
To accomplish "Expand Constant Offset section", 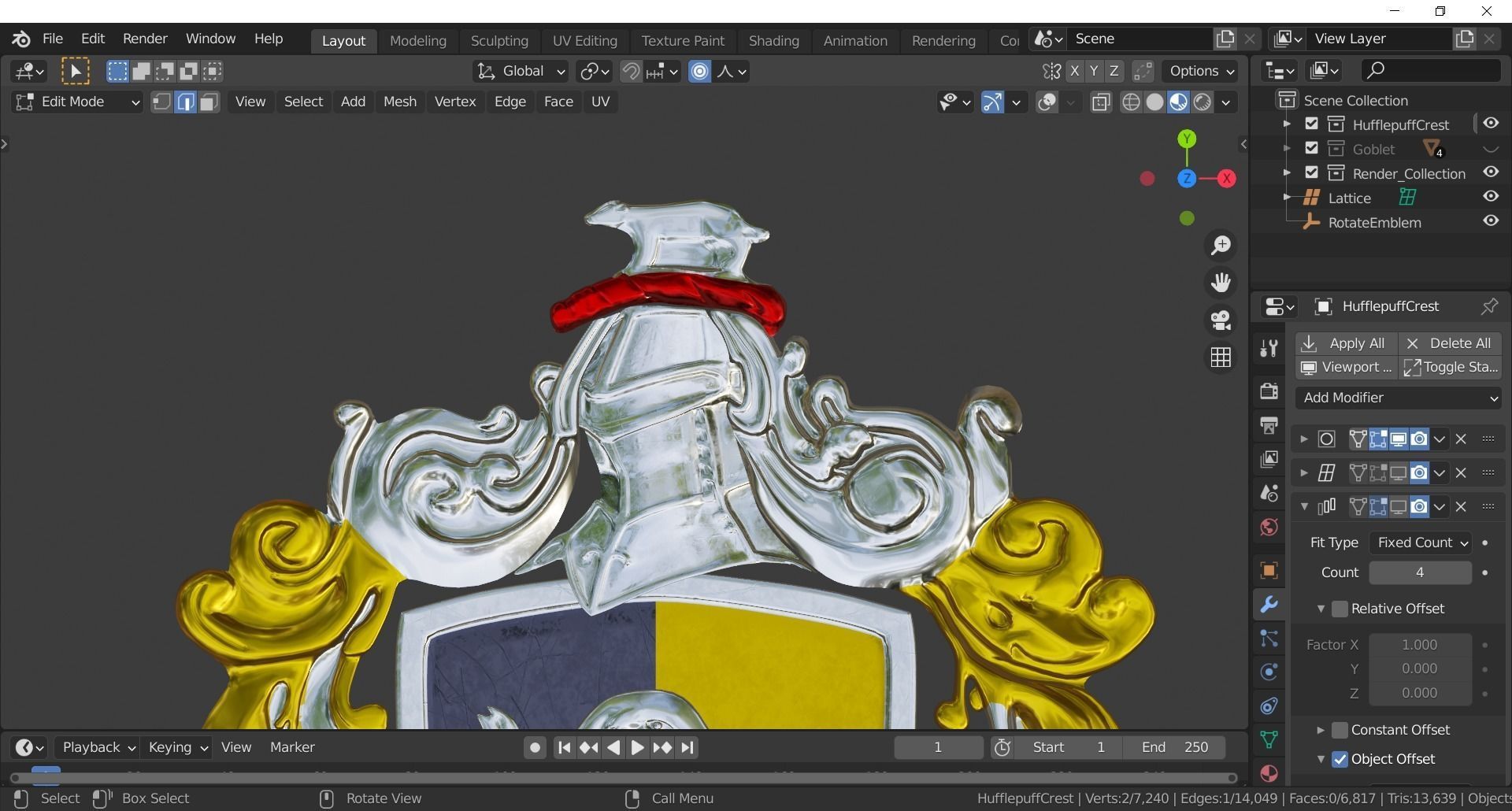I will (1321, 730).
